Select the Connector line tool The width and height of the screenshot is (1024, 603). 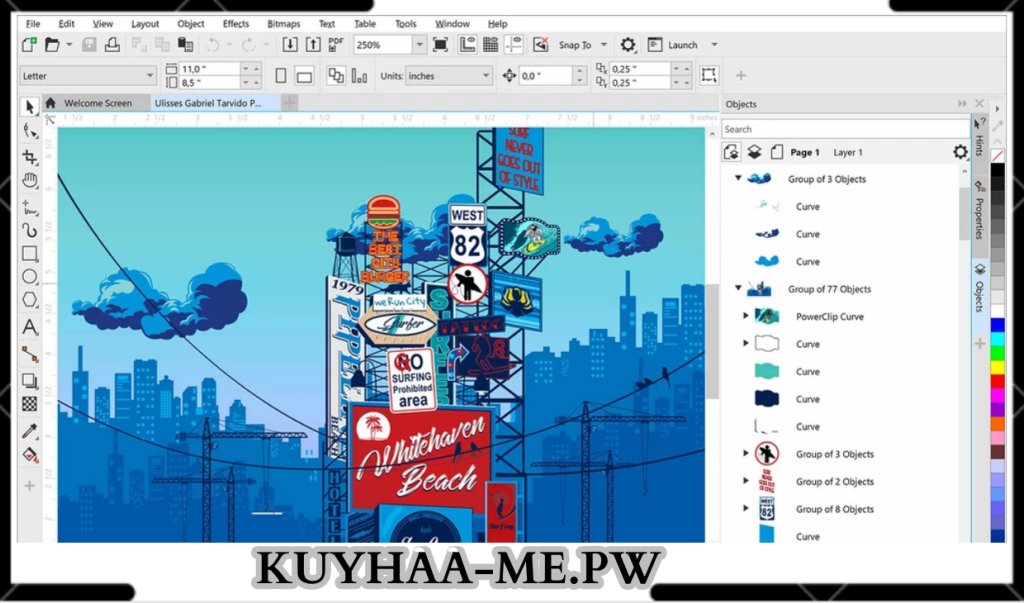coord(29,354)
